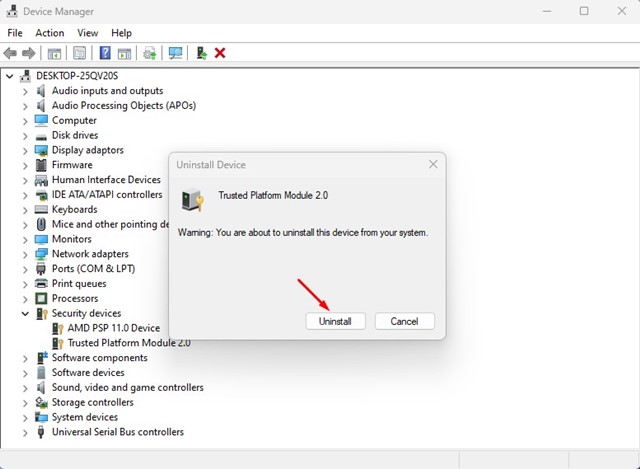Expand Display adaptors category
Screen dimensions: 640x469
pos(25,151)
